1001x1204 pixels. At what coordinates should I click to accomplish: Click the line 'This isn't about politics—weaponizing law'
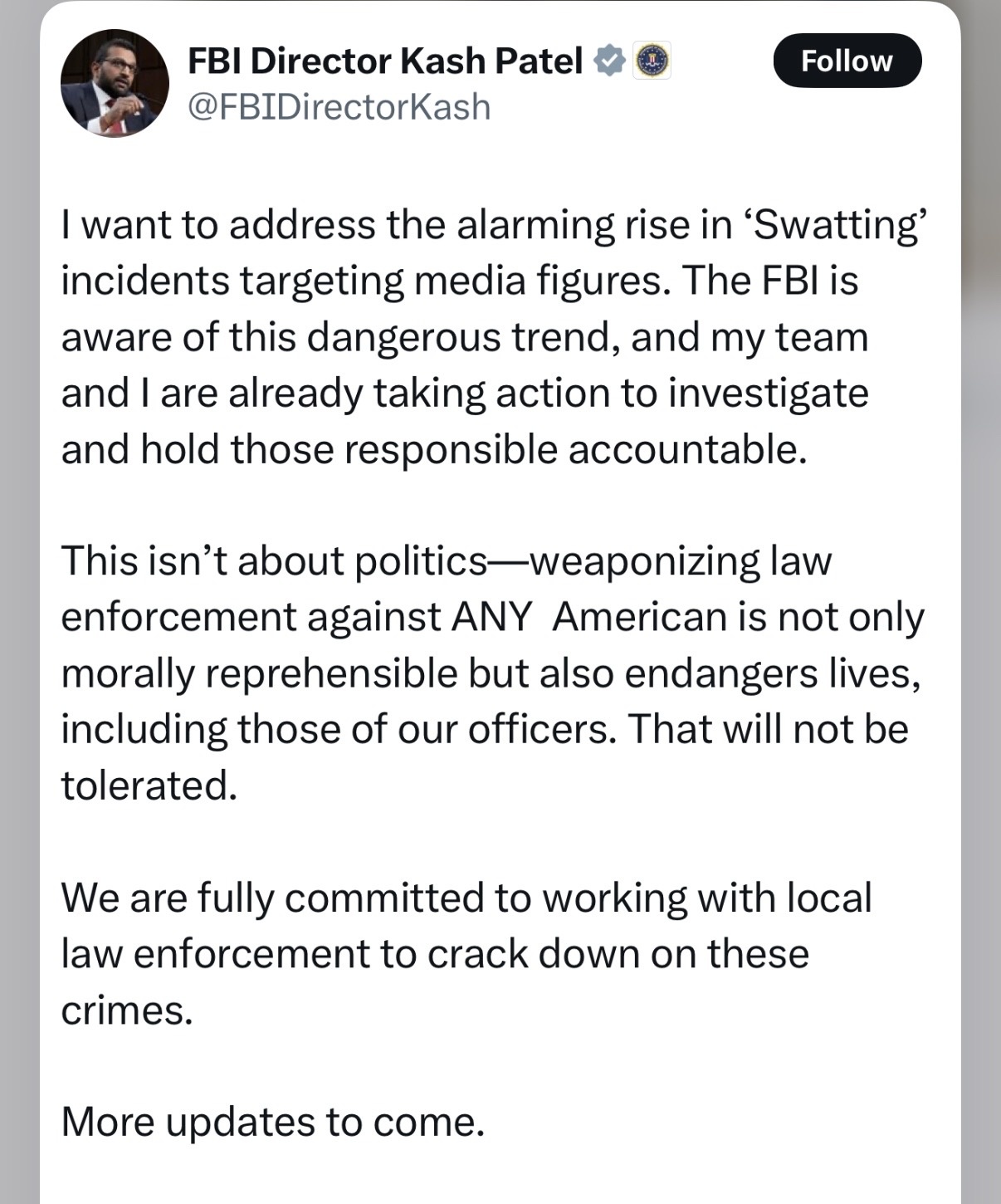[x=446, y=560]
